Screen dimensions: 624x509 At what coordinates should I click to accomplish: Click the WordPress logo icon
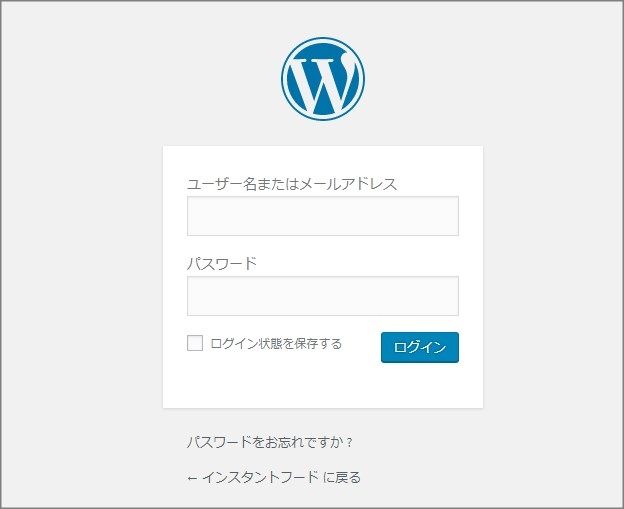pyautogui.click(x=323, y=79)
